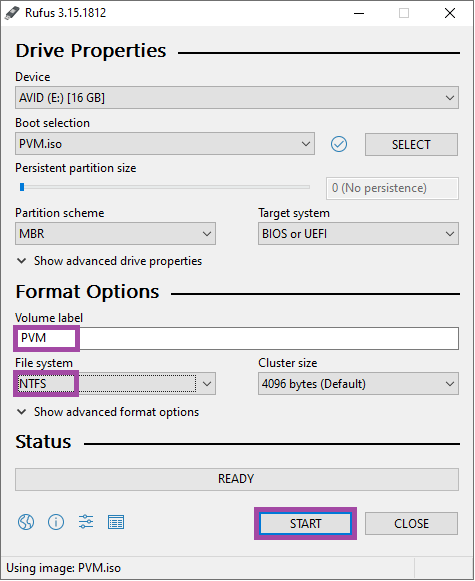Expand Show advanced drive properties

tap(110, 261)
